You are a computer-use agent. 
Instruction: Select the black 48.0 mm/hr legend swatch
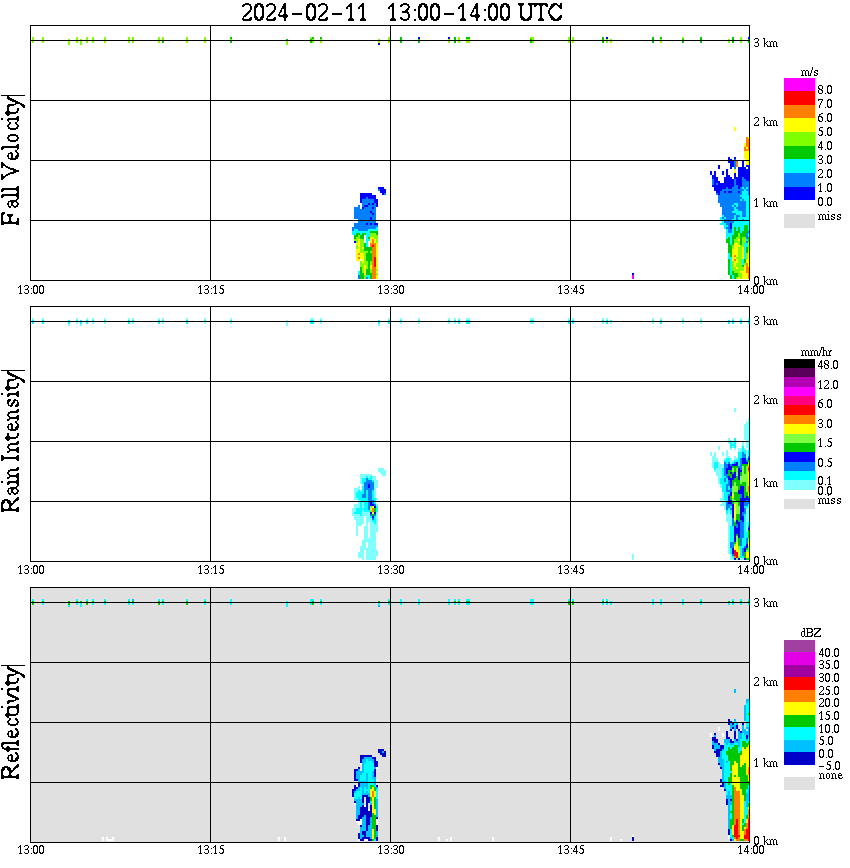tap(799, 364)
